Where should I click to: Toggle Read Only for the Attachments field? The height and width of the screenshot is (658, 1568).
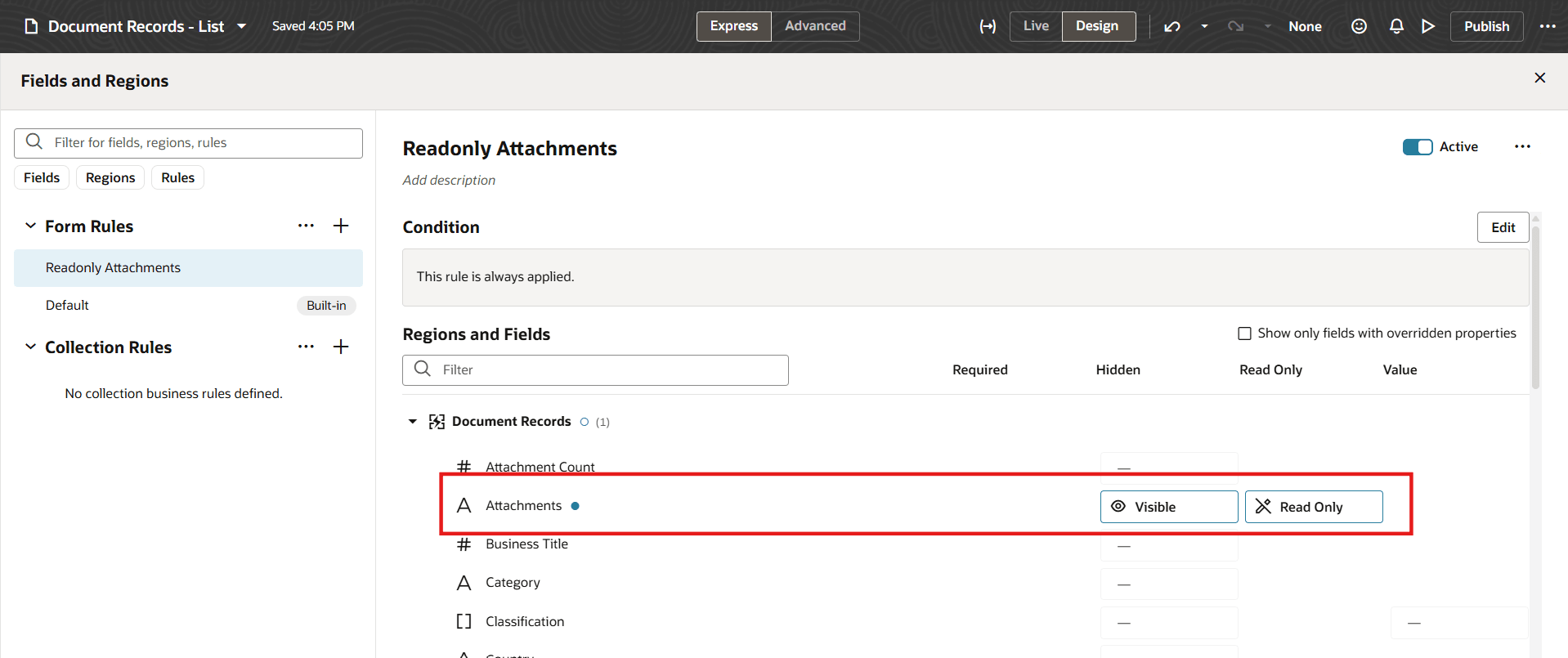(1314, 507)
